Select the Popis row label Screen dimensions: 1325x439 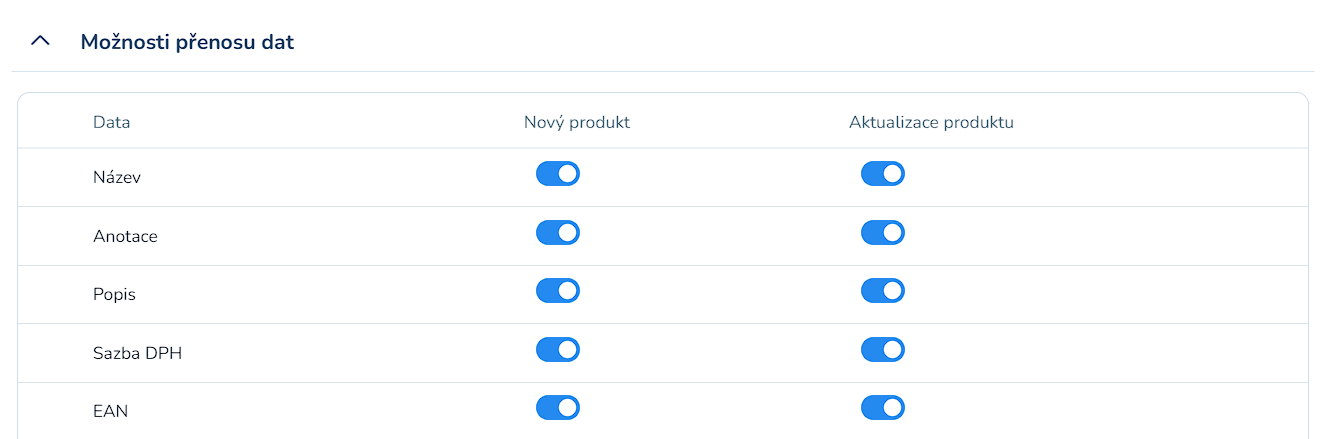point(114,295)
